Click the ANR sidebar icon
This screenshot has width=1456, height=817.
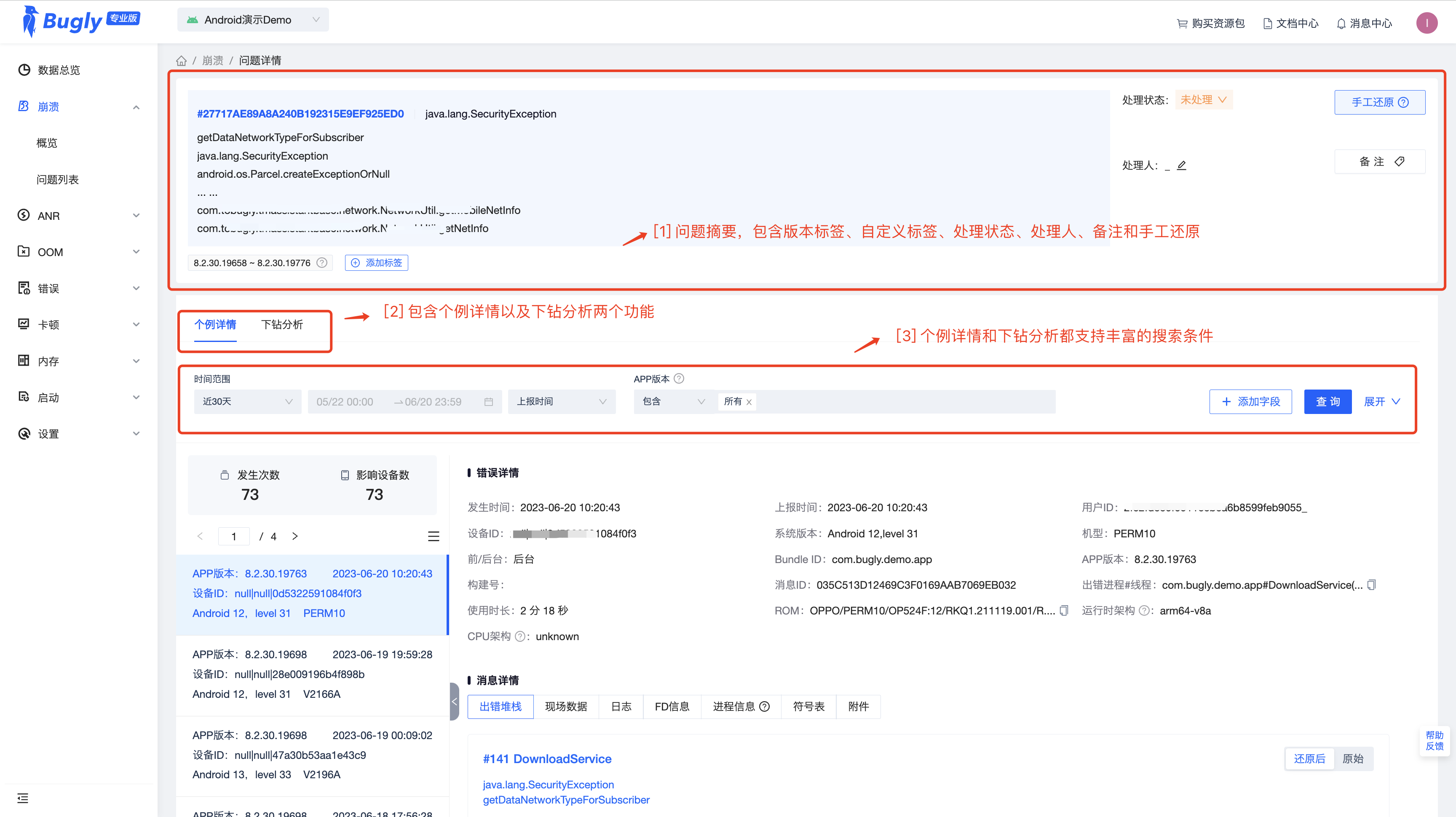pos(24,215)
